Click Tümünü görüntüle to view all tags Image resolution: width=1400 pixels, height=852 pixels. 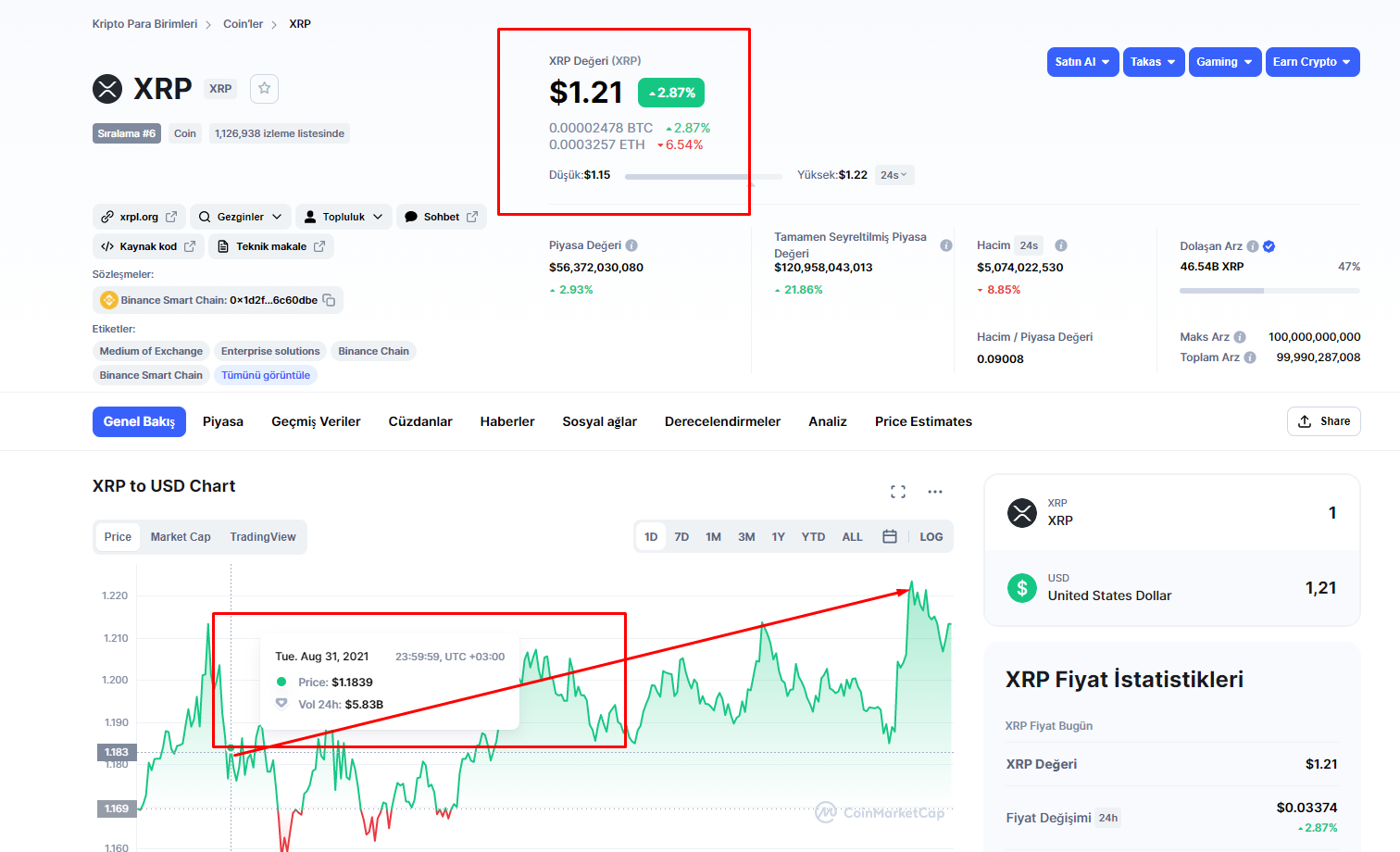pyautogui.click(x=266, y=375)
